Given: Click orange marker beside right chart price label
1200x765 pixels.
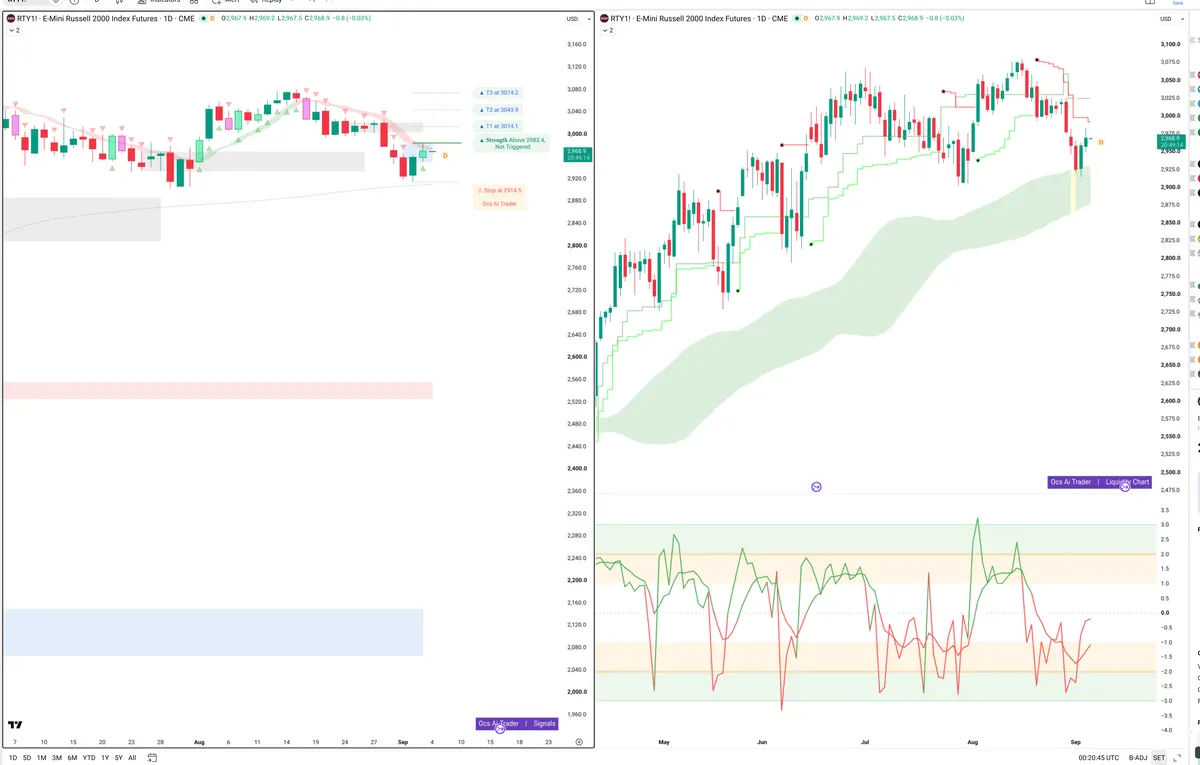Looking at the screenshot, I should click(1101, 142).
